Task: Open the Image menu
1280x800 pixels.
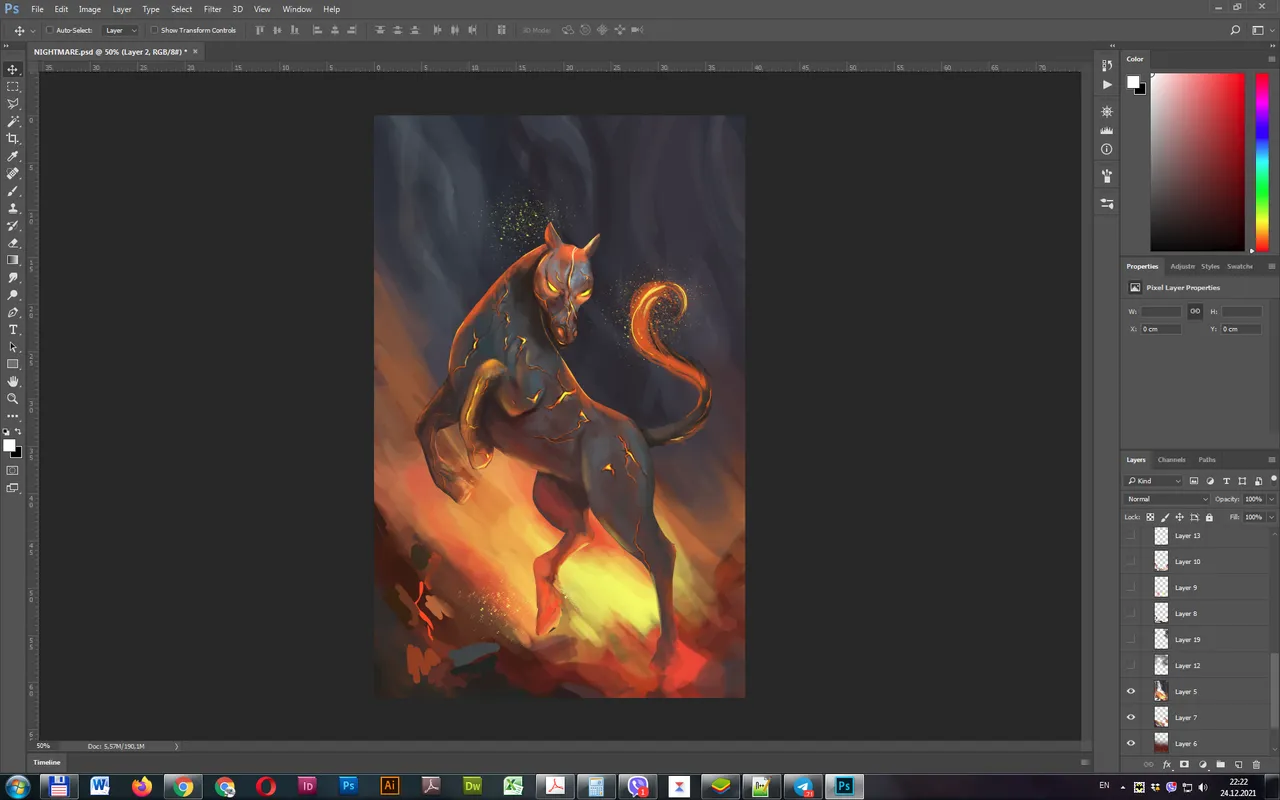Action: [90, 9]
